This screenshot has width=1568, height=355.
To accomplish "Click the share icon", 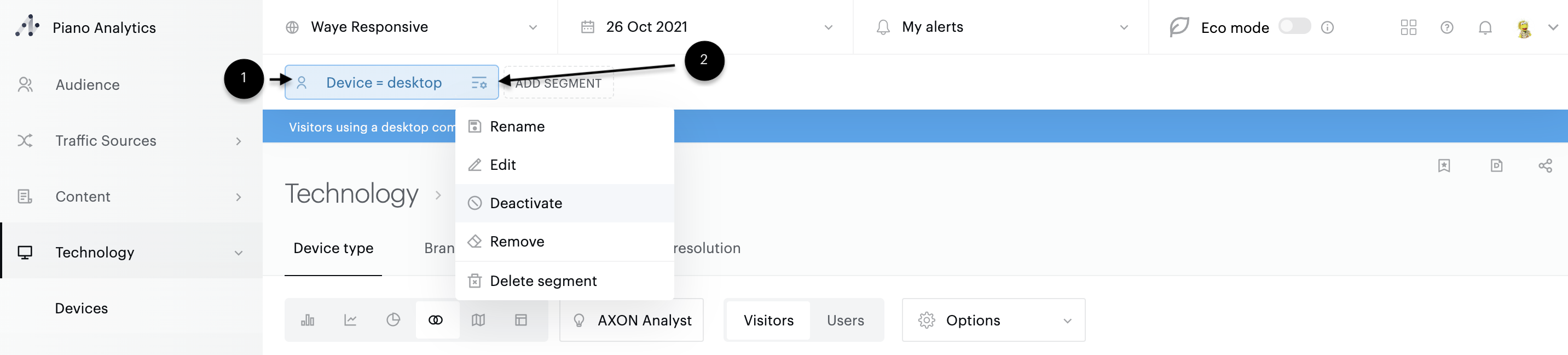I will (1545, 165).
